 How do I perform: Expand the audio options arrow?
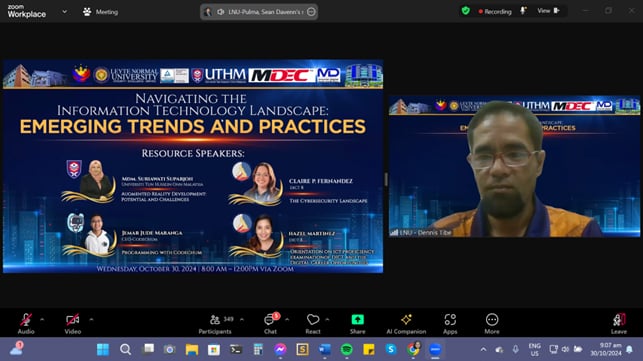pyautogui.click(x=42, y=319)
